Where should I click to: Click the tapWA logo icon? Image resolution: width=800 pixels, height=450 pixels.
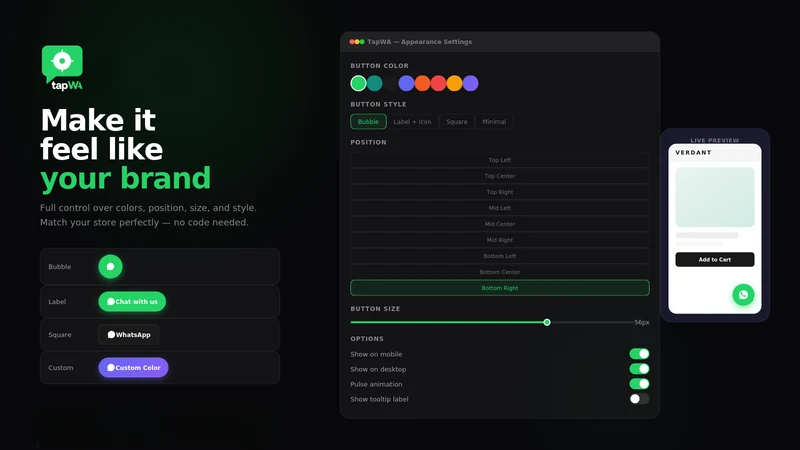pyautogui.click(x=62, y=68)
